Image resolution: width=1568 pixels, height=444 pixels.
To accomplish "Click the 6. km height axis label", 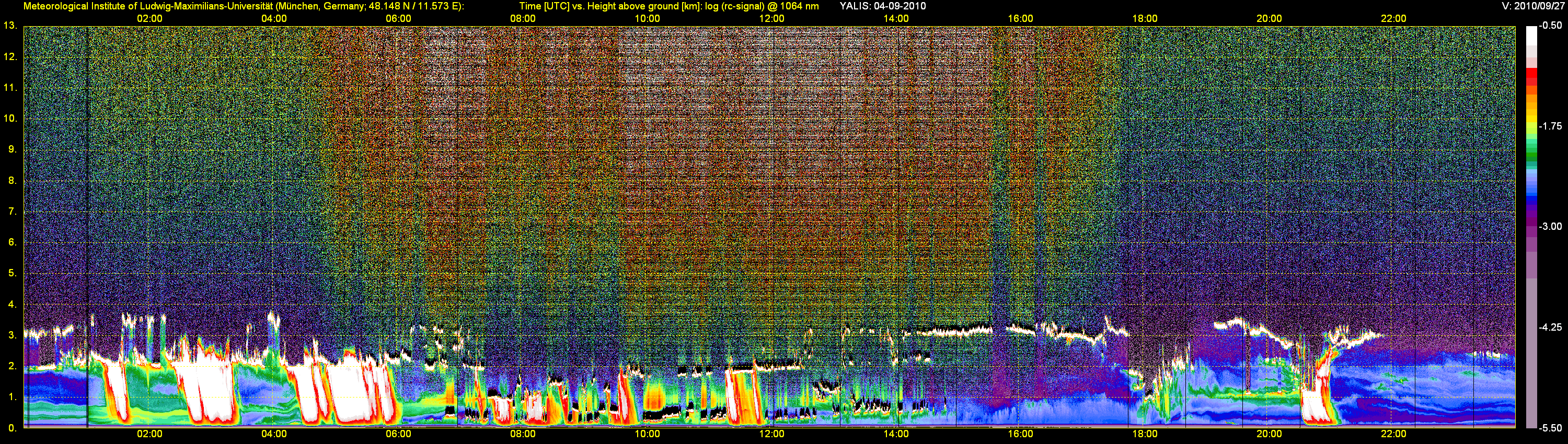I will (x=12, y=242).
